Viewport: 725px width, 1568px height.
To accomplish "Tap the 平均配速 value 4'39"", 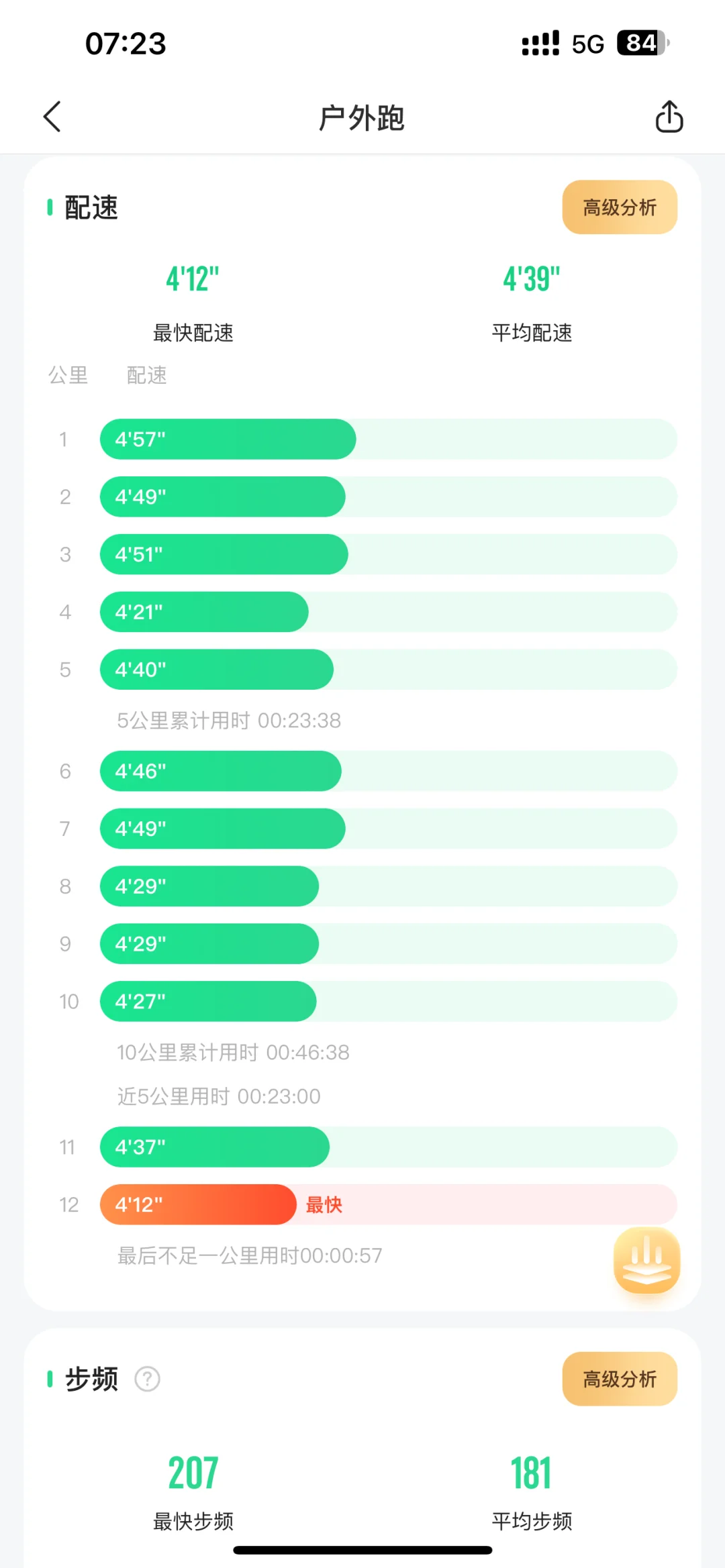I will point(532,279).
